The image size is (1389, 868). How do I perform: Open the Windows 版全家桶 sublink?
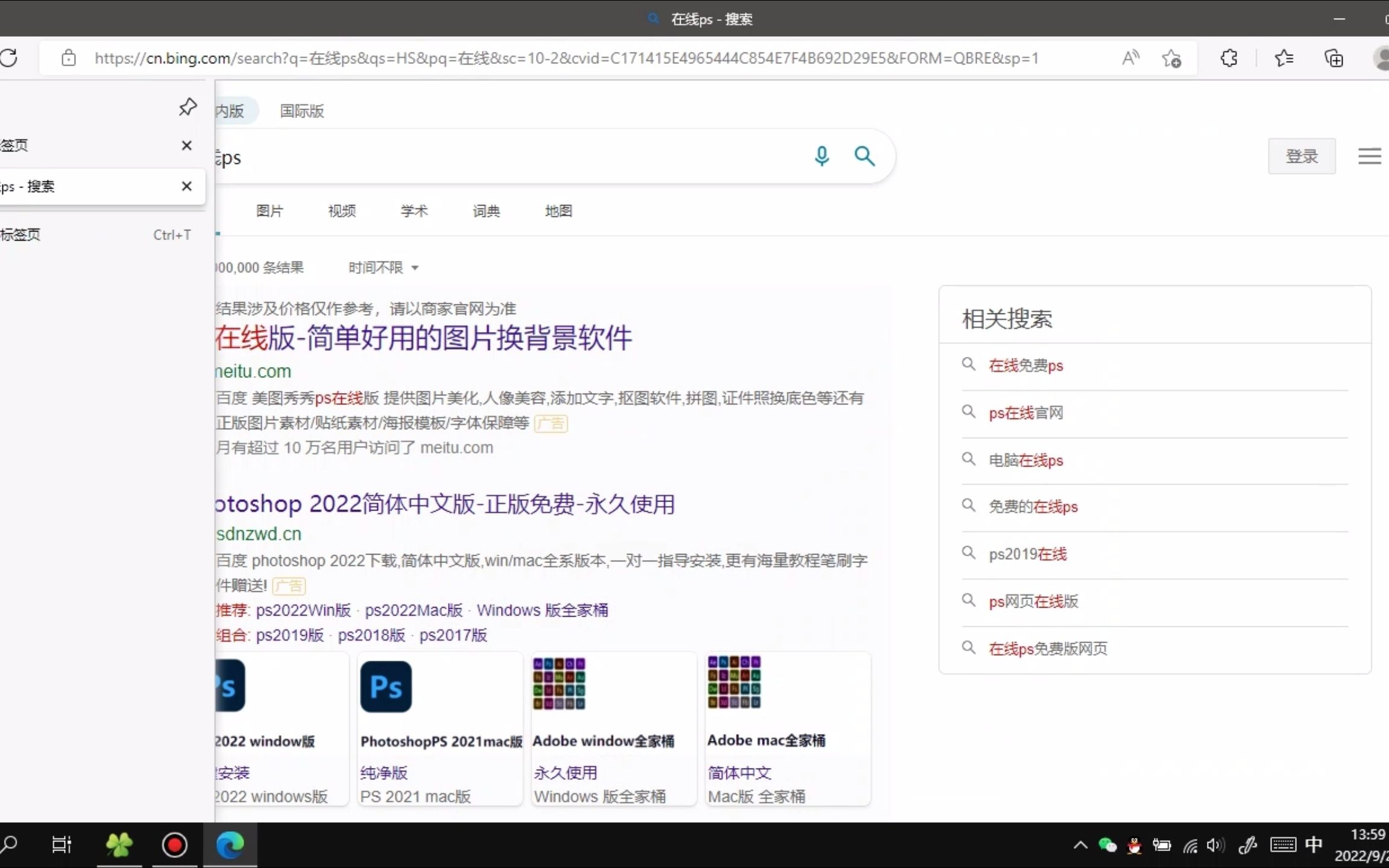[x=542, y=610]
